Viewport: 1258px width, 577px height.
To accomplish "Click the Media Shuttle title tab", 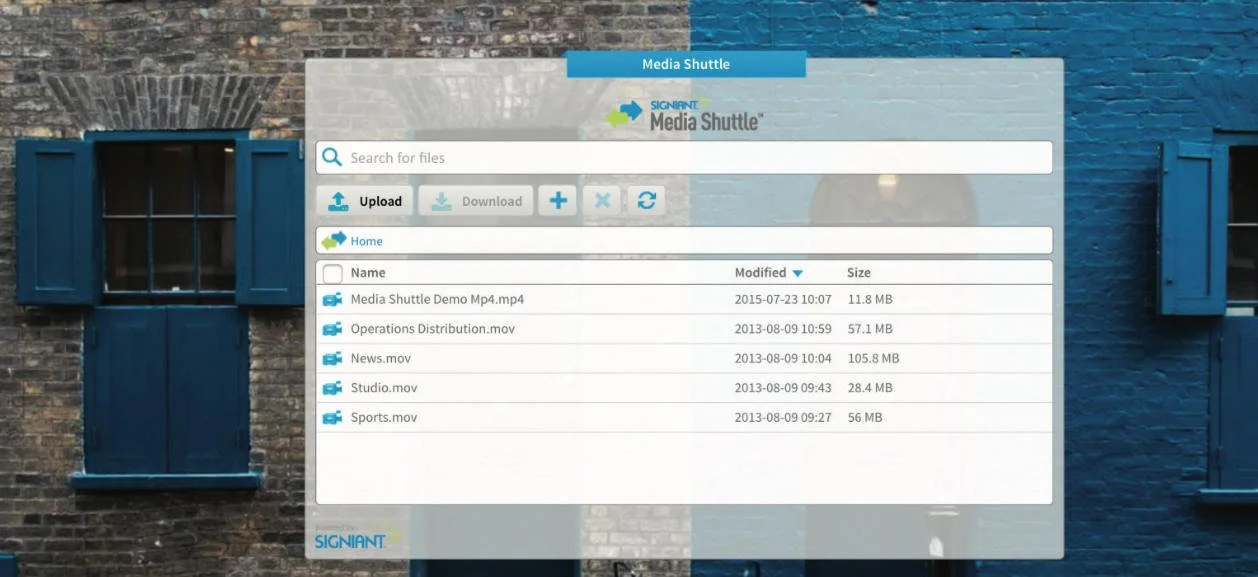I will pos(686,64).
